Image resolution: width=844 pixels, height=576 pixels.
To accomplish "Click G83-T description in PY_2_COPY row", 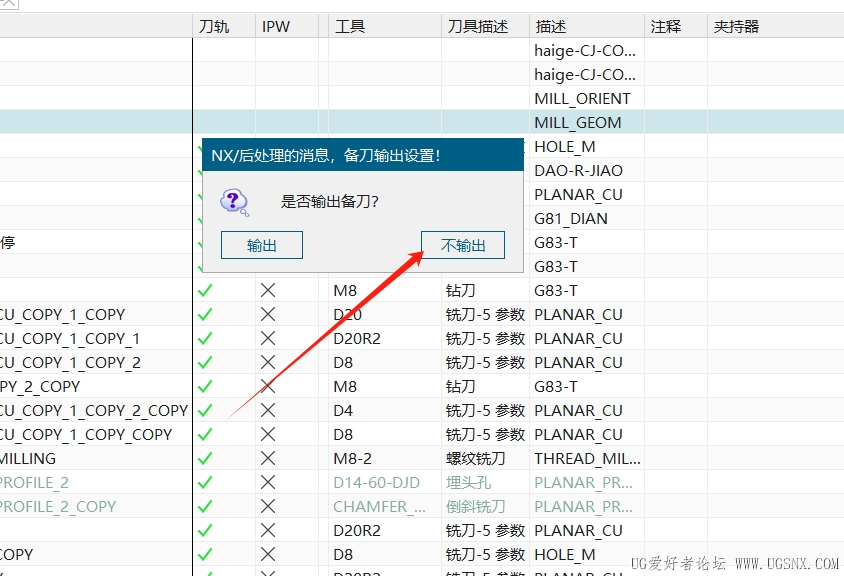I will (555, 387).
